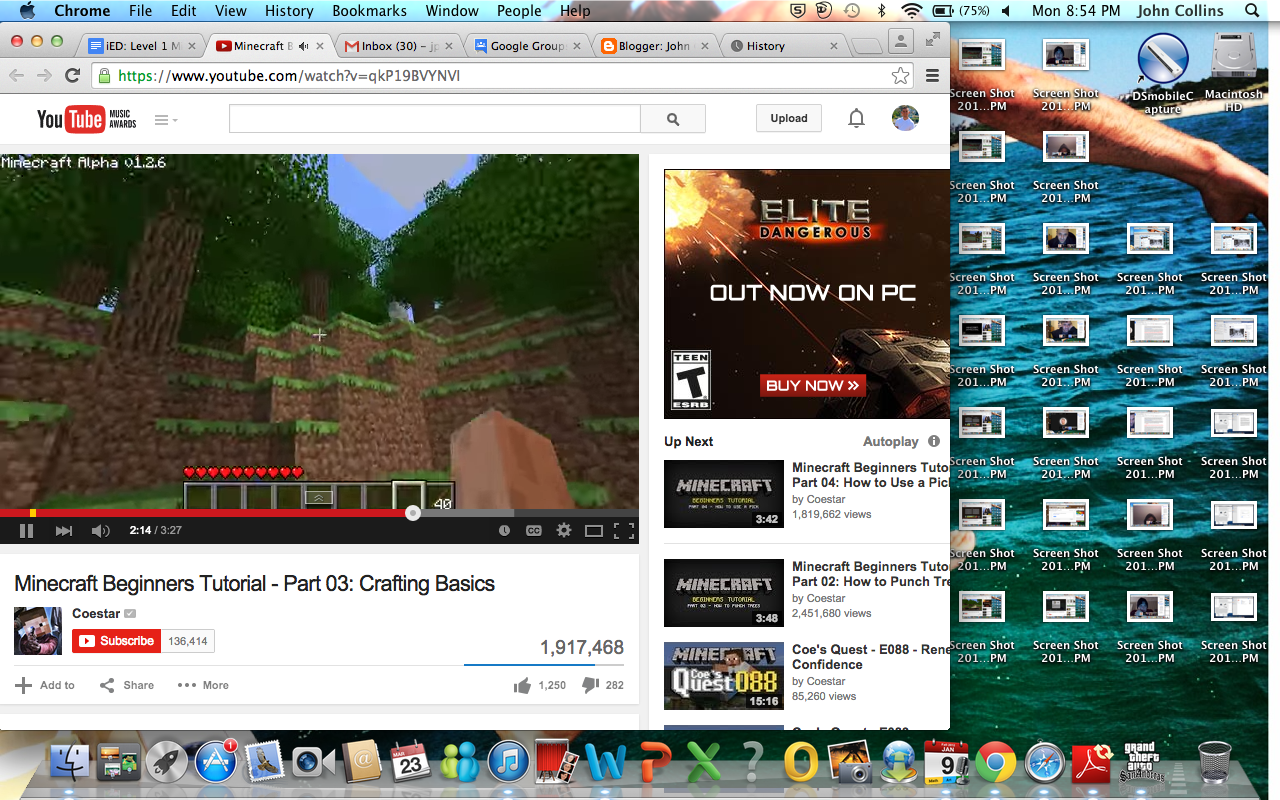Enter full screen video mode
Viewport: 1280px width, 800px height.
click(x=624, y=531)
